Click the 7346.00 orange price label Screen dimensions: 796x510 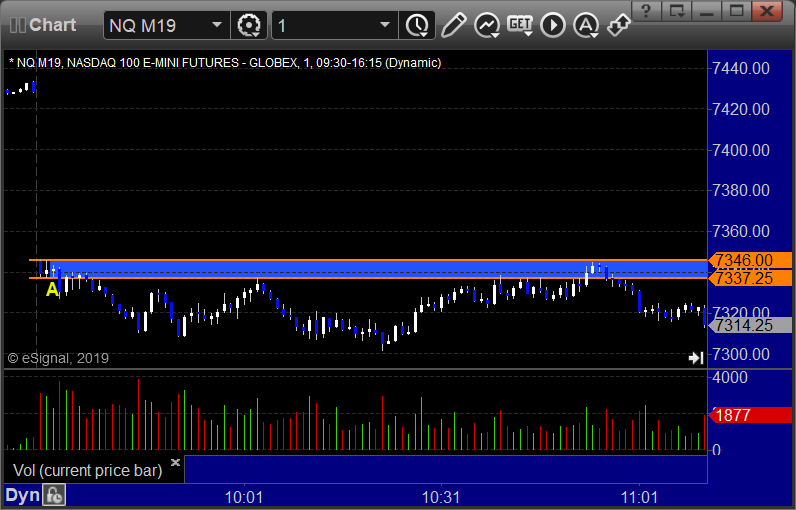[x=741, y=260]
